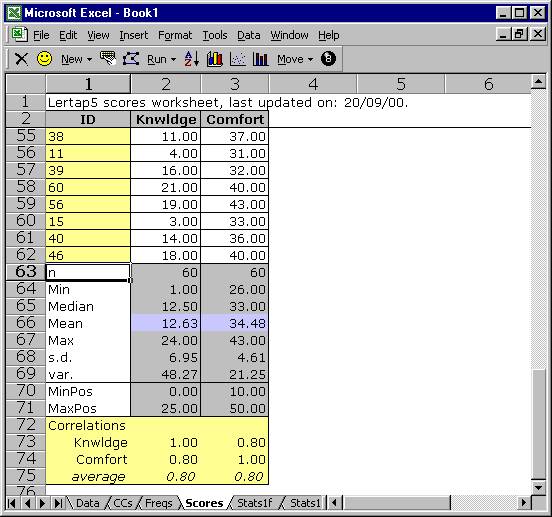Image resolution: width=552 pixels, height=517 pixels.
Task: Click the colored histogram chart icon
Action: tap(214, 59)
